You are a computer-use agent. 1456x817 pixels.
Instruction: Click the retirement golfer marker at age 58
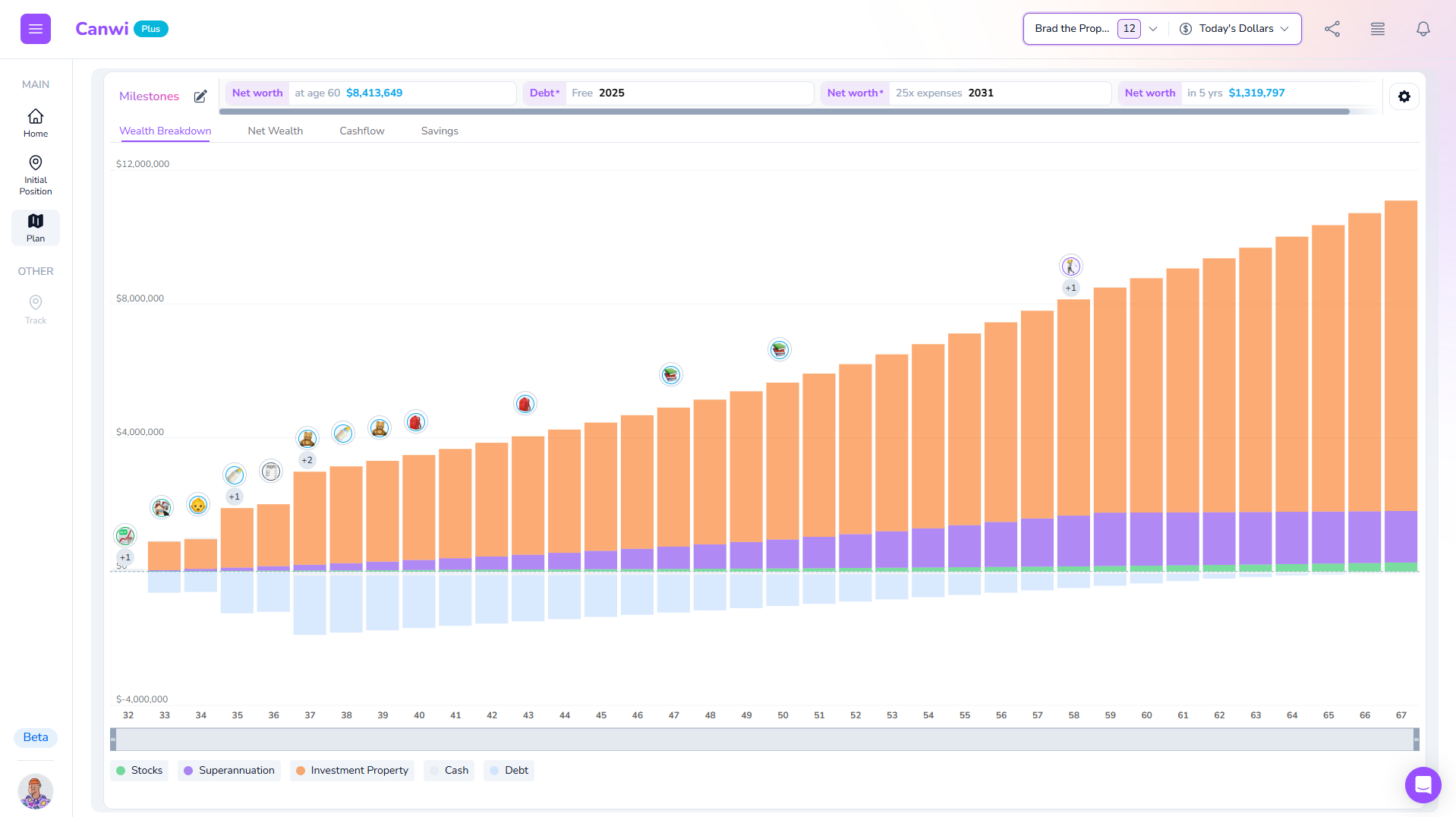coord(1070,266)
